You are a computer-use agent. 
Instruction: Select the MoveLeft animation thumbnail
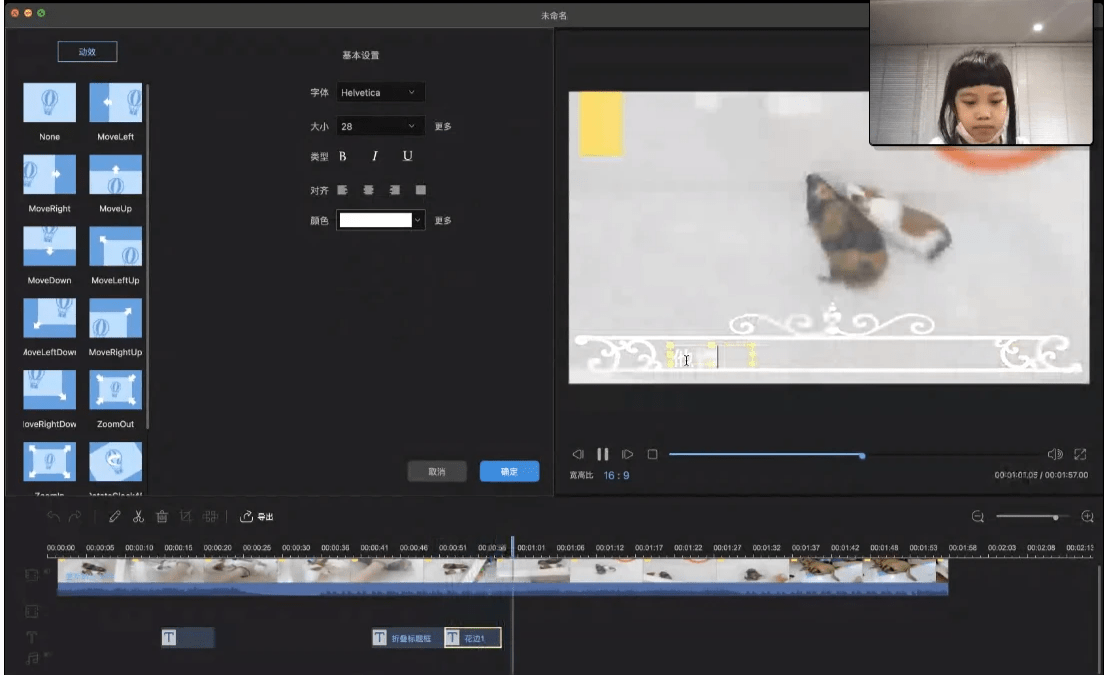pyautogui.click(x=115, y=103)
